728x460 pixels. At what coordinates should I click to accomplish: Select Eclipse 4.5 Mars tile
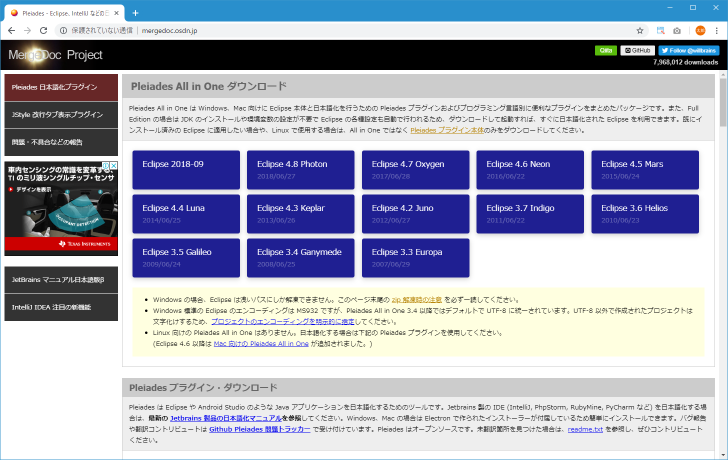(x=645, y=170)
